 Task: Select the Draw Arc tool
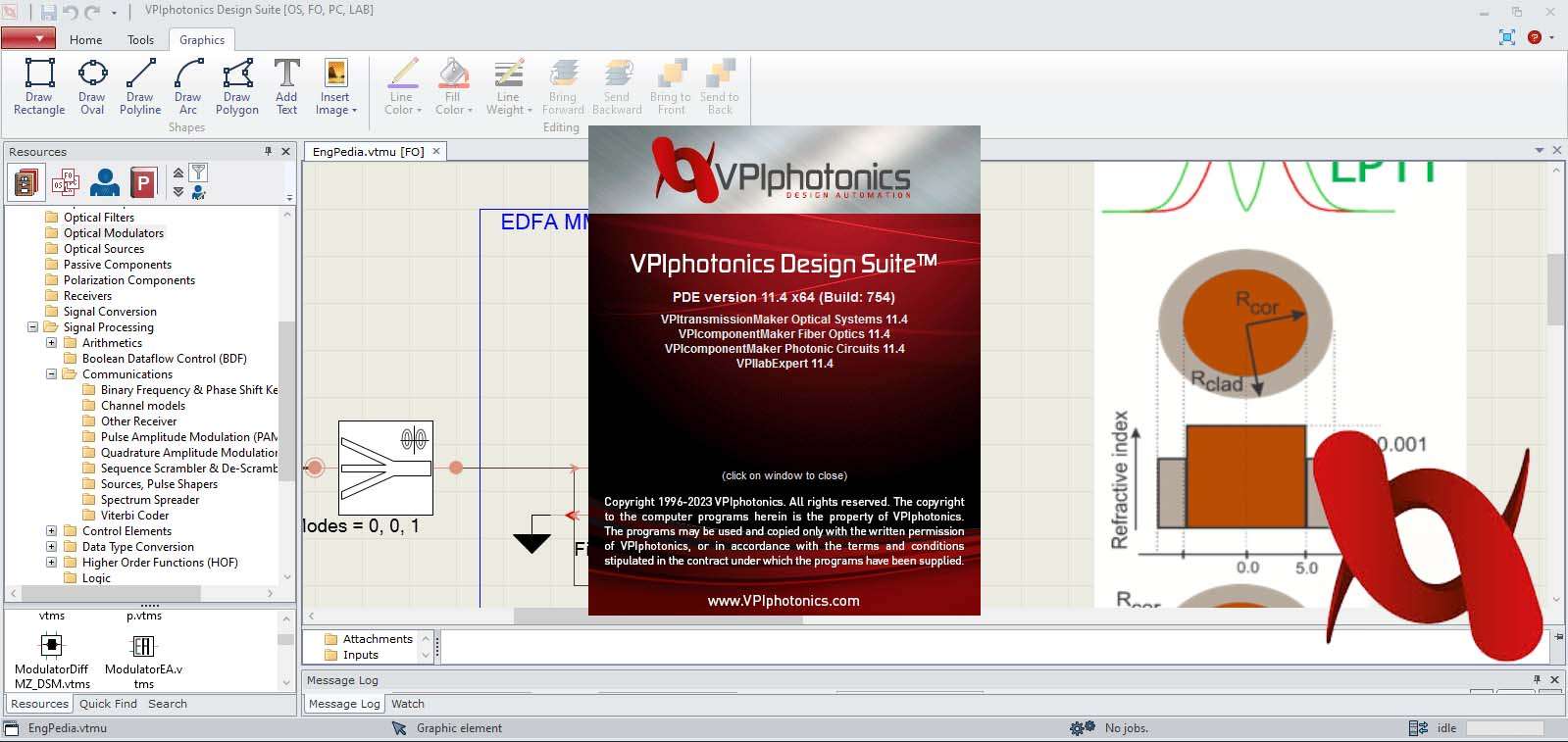188,86
